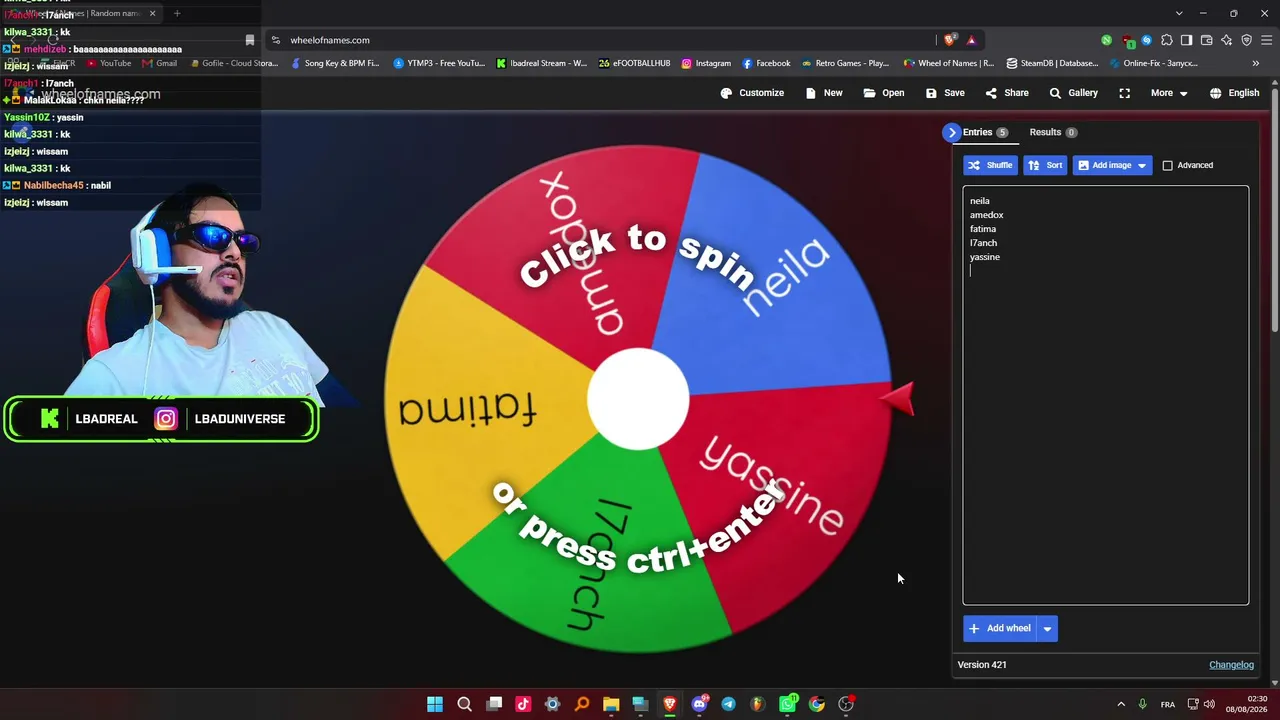Click the green N extension icon
This screenshot has height=720, width=1280.
(1106, 40)
